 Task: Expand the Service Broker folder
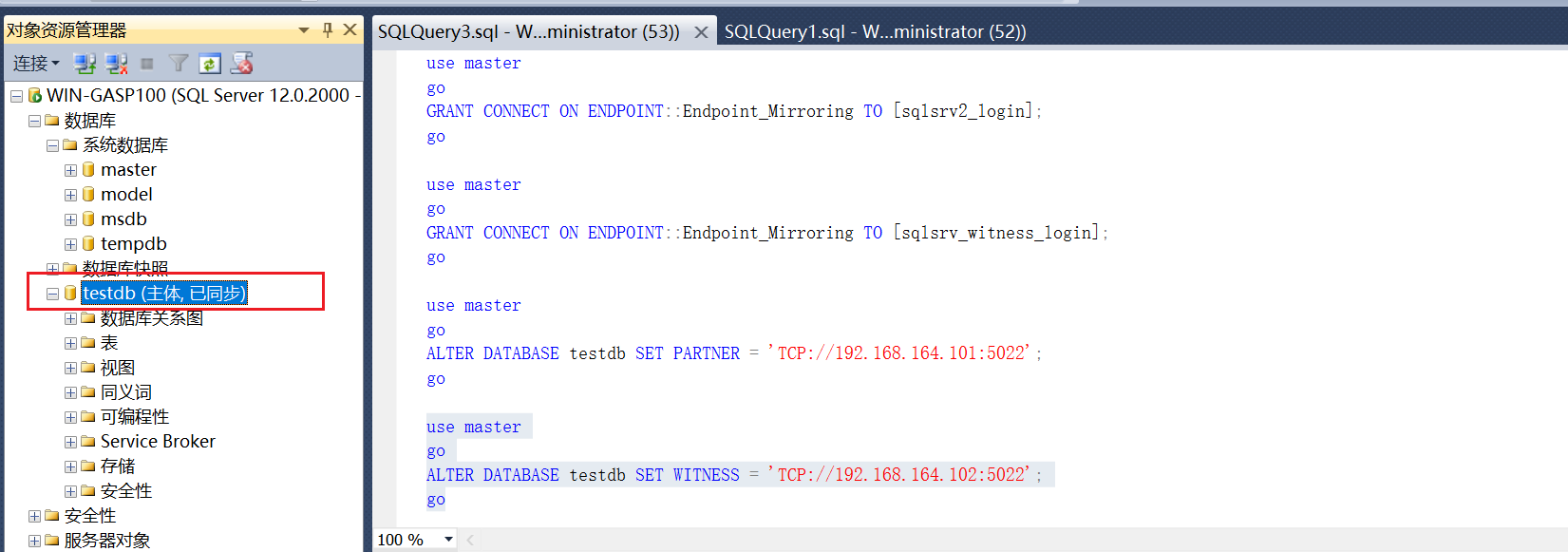click(x=70, y=442)
